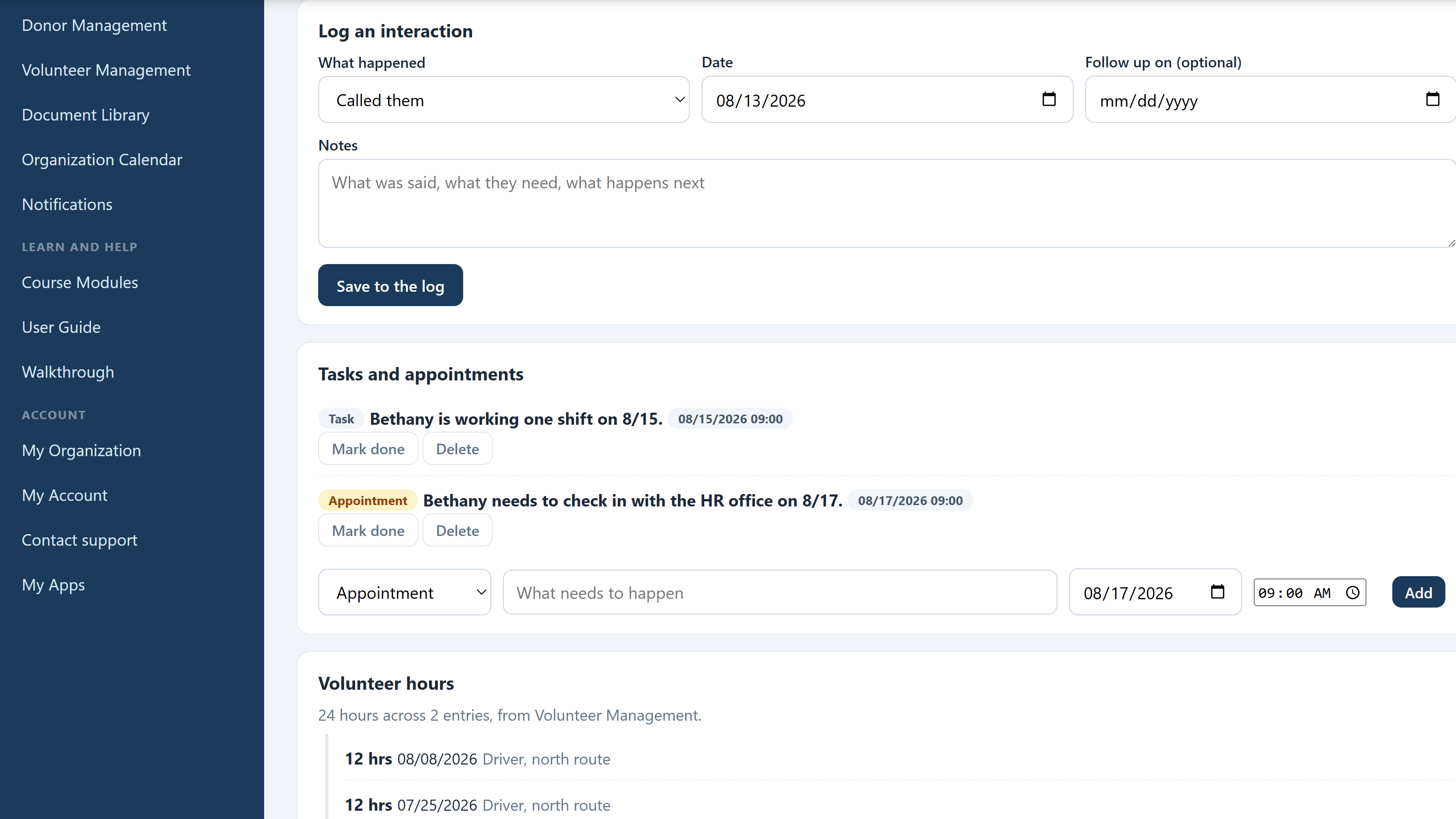
Task: Focus the Notes text area
Action: point(888,204)
